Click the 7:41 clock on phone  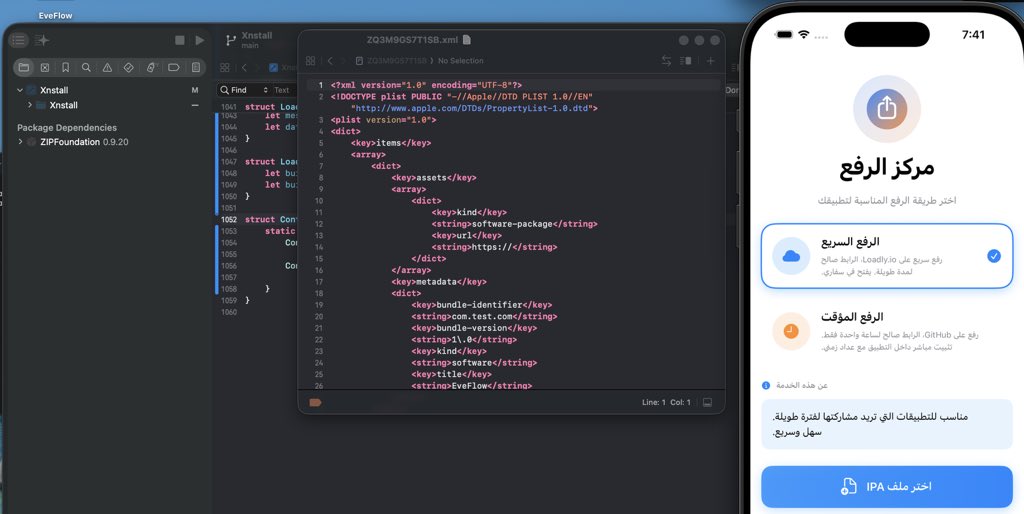pos(973,35)
